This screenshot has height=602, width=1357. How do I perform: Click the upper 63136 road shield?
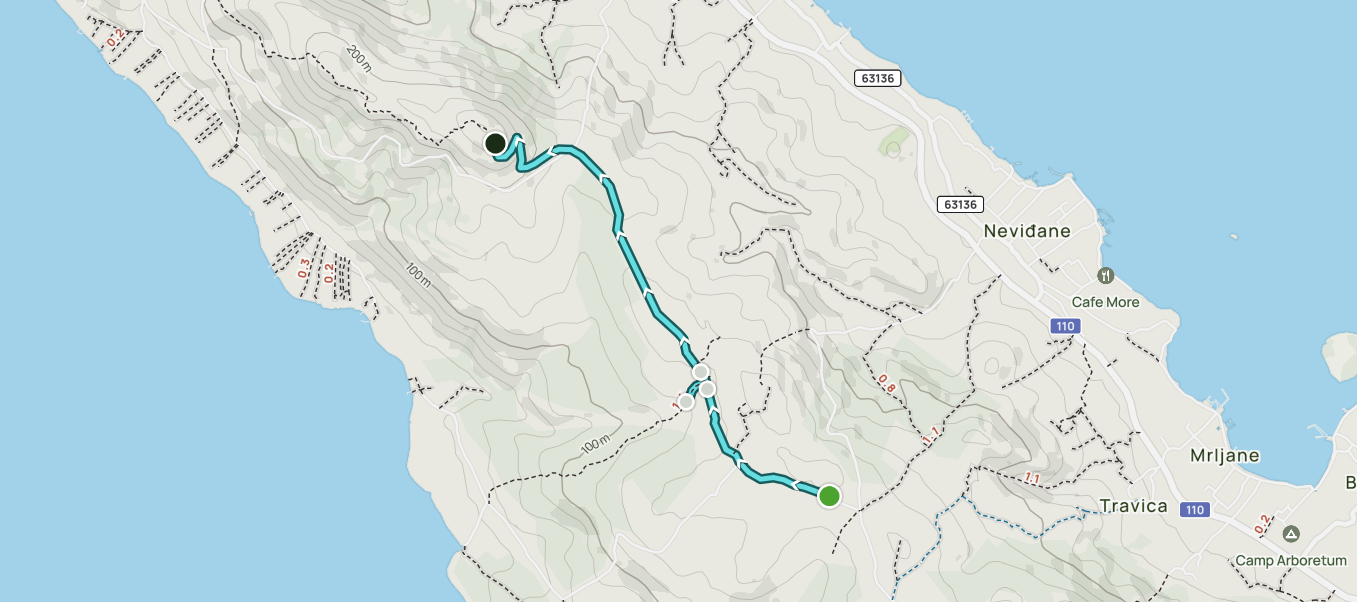pyautogui.click(x=879, y=78)
